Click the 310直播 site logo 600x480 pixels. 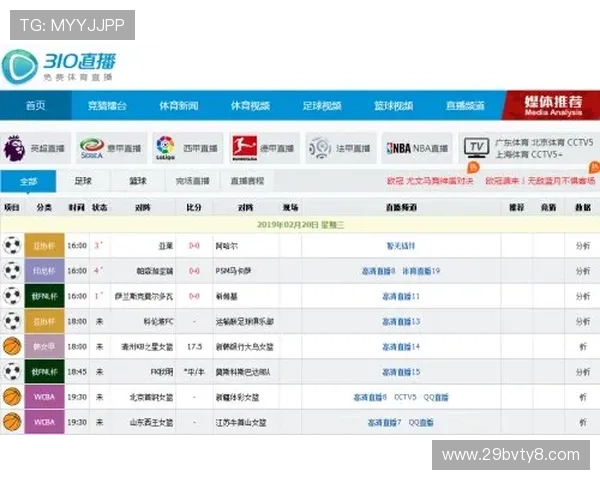(x=59, y=66)
